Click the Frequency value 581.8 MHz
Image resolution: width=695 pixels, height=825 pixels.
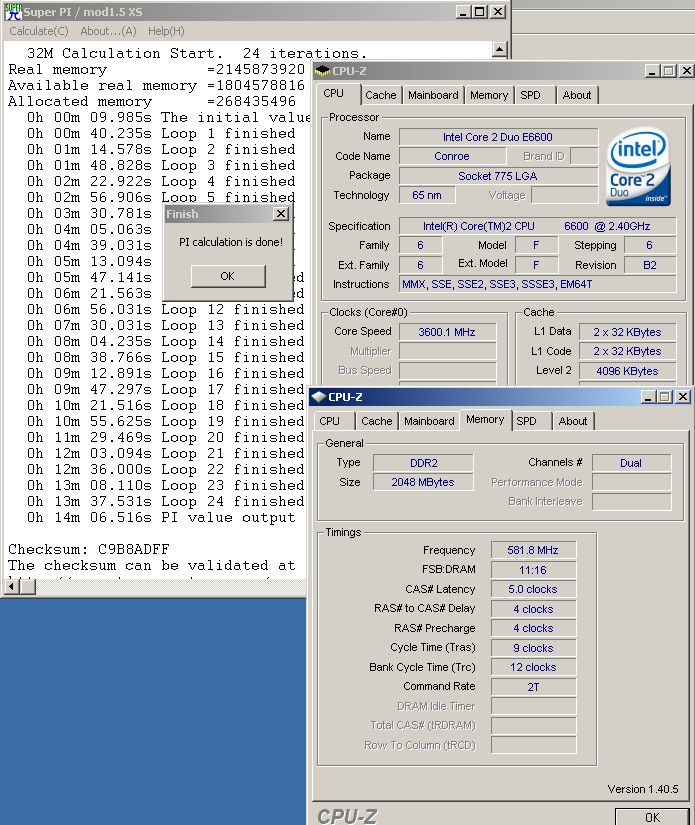pyautogui.click(x=533, y=550)
